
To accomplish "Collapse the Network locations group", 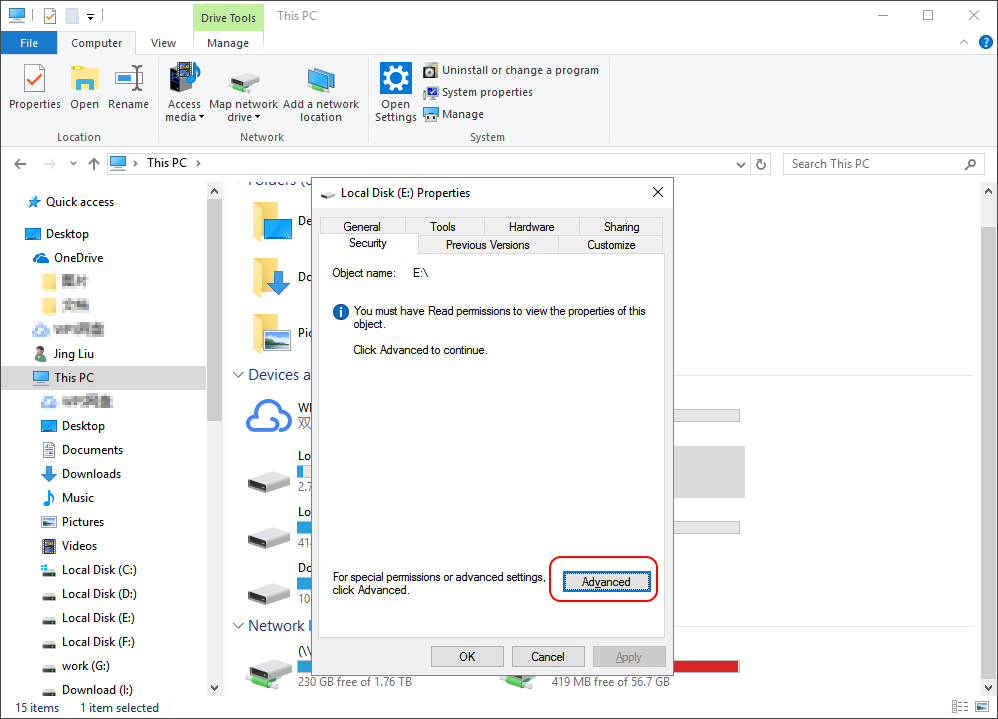I will pyautogui.click(x=238, y=626).
